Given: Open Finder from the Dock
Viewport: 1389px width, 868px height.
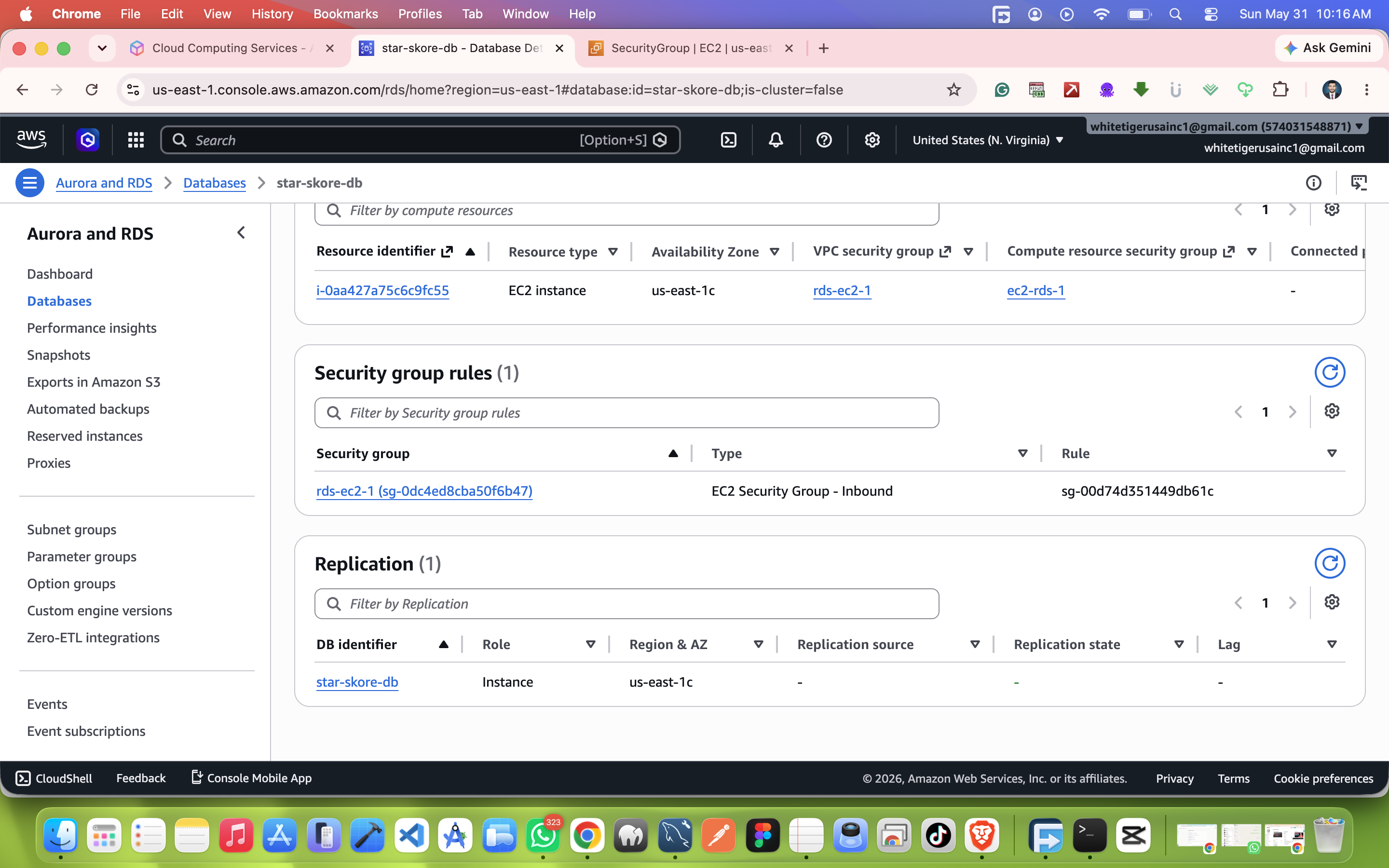Looking at the screenshot, I should point(61,835).
